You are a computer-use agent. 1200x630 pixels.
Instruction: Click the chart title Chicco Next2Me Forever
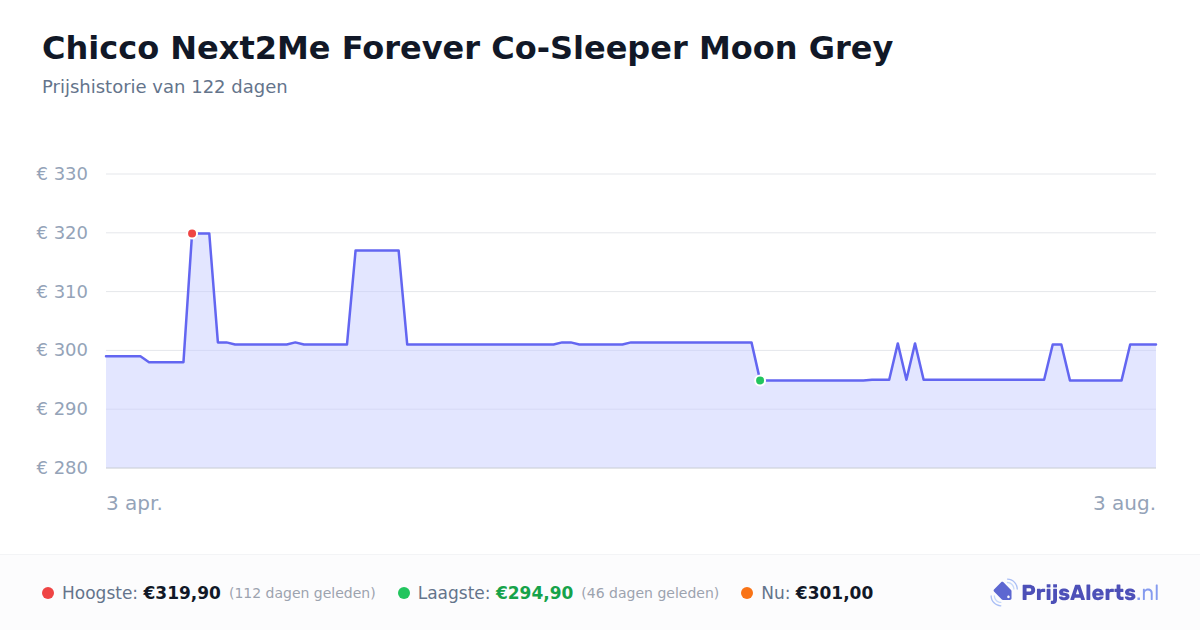coord(467,47)
